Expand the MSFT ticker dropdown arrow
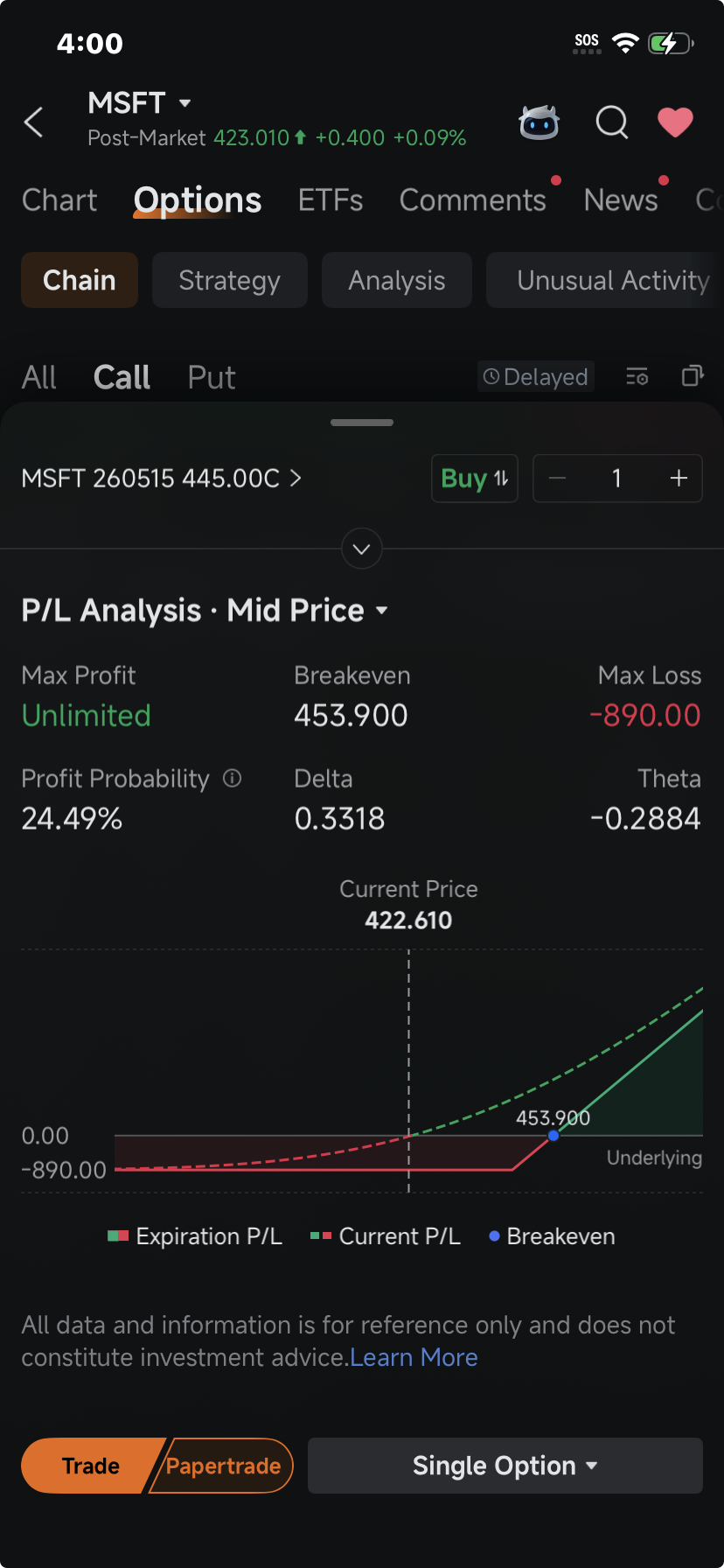This screenshot has height=1568, width=724. click(x=184, y=103)
